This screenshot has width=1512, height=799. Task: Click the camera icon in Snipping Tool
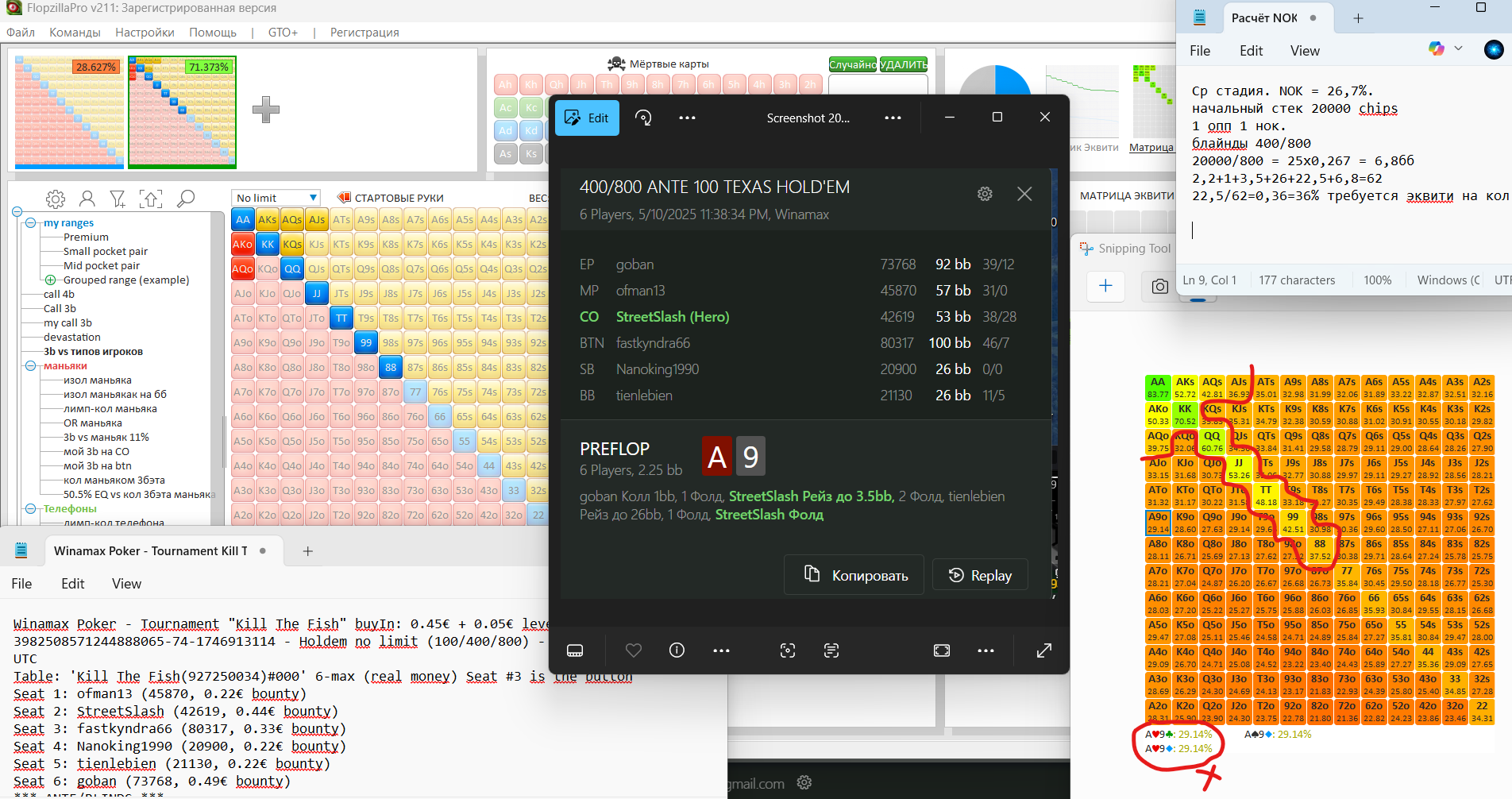[1160, 286]
